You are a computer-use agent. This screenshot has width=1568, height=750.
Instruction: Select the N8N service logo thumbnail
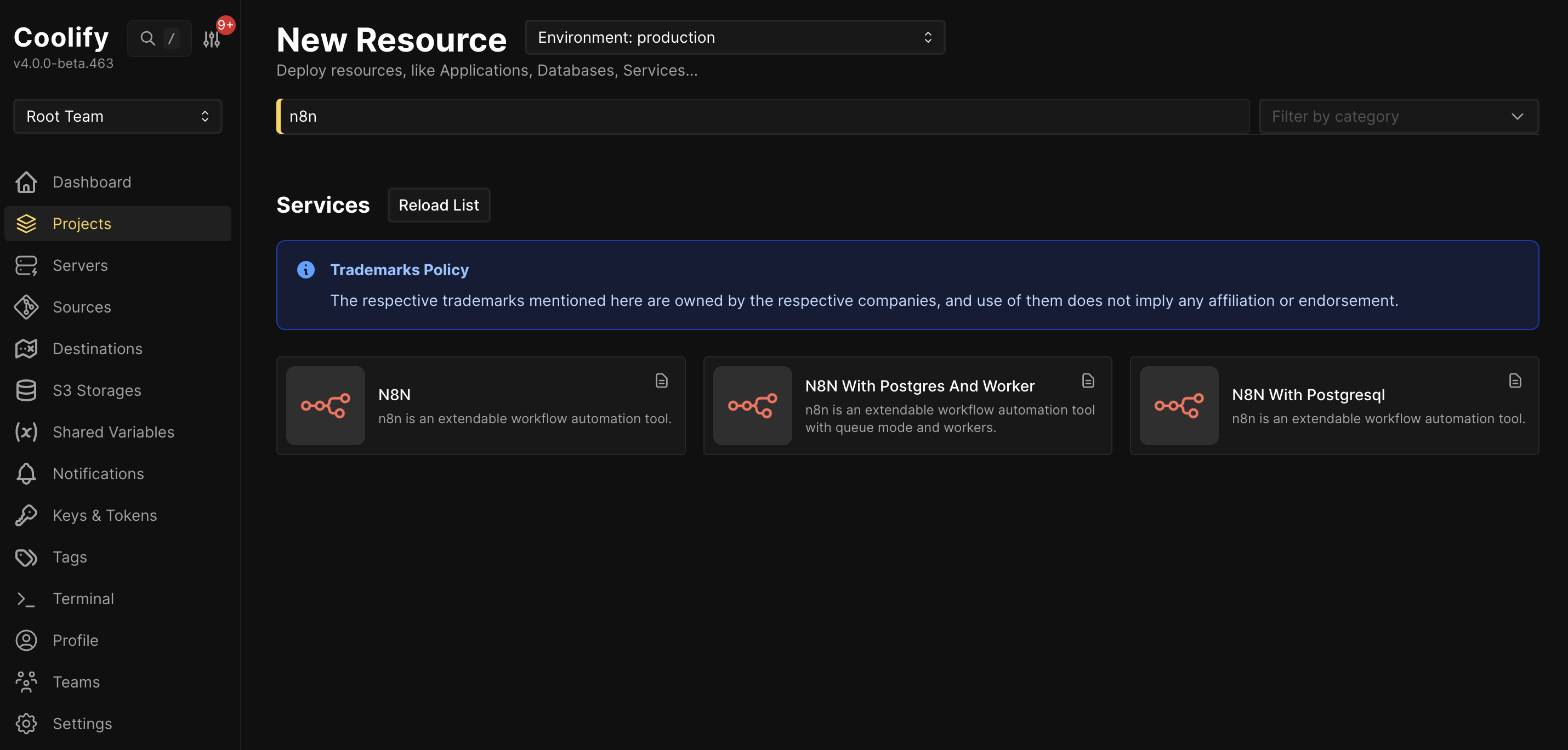pos(326,406)
